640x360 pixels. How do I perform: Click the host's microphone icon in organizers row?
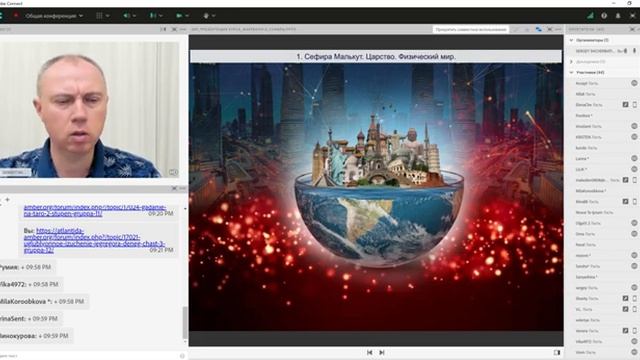pyautogui.click(x=635, y=51)
